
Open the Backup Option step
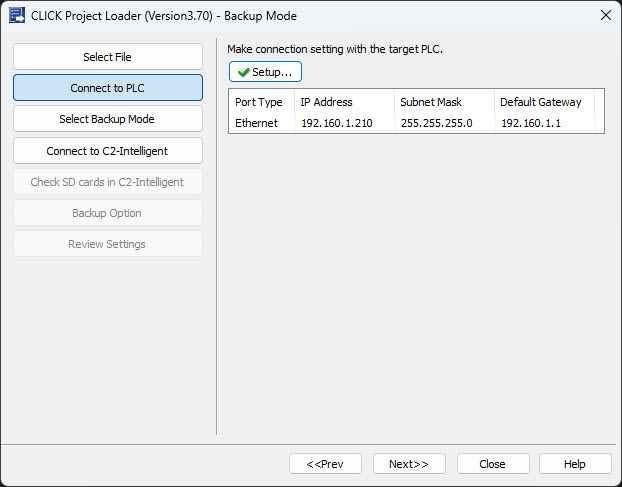coord(108,213)
